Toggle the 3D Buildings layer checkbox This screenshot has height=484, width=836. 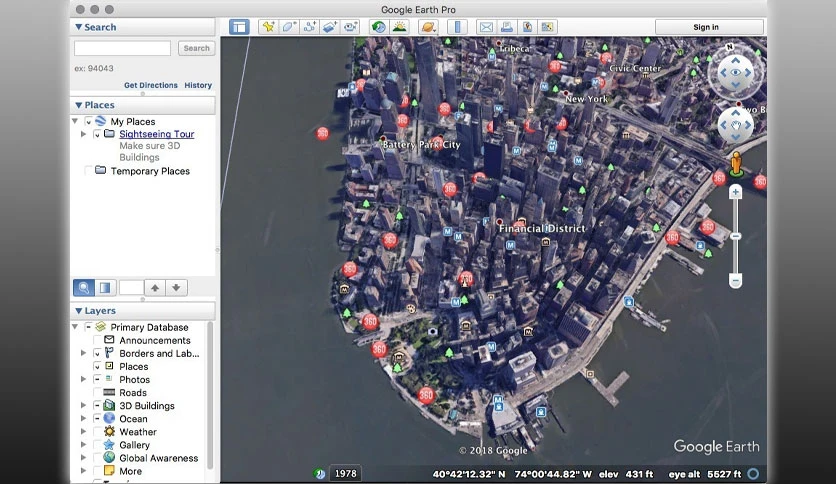[x=97, y=405]
